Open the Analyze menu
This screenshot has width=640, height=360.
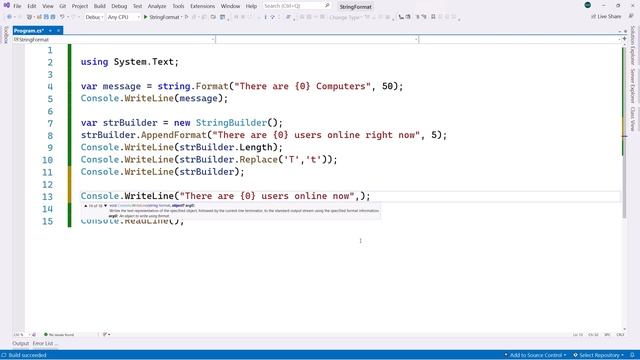(x=157, y=6)
